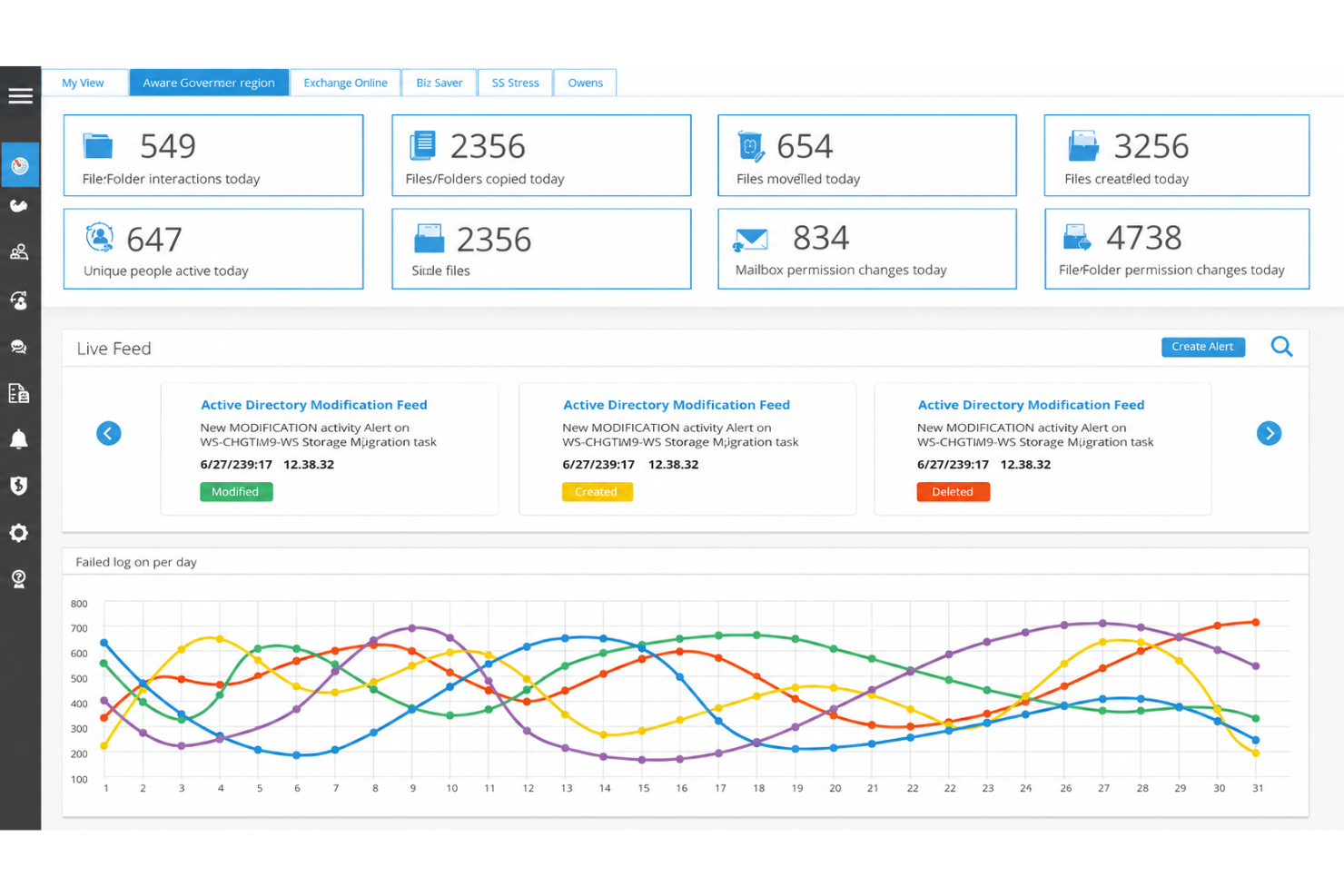This screenshot has height=896, width=1344.
Task: Click the purple line peak at day 9
Action: 412,627
